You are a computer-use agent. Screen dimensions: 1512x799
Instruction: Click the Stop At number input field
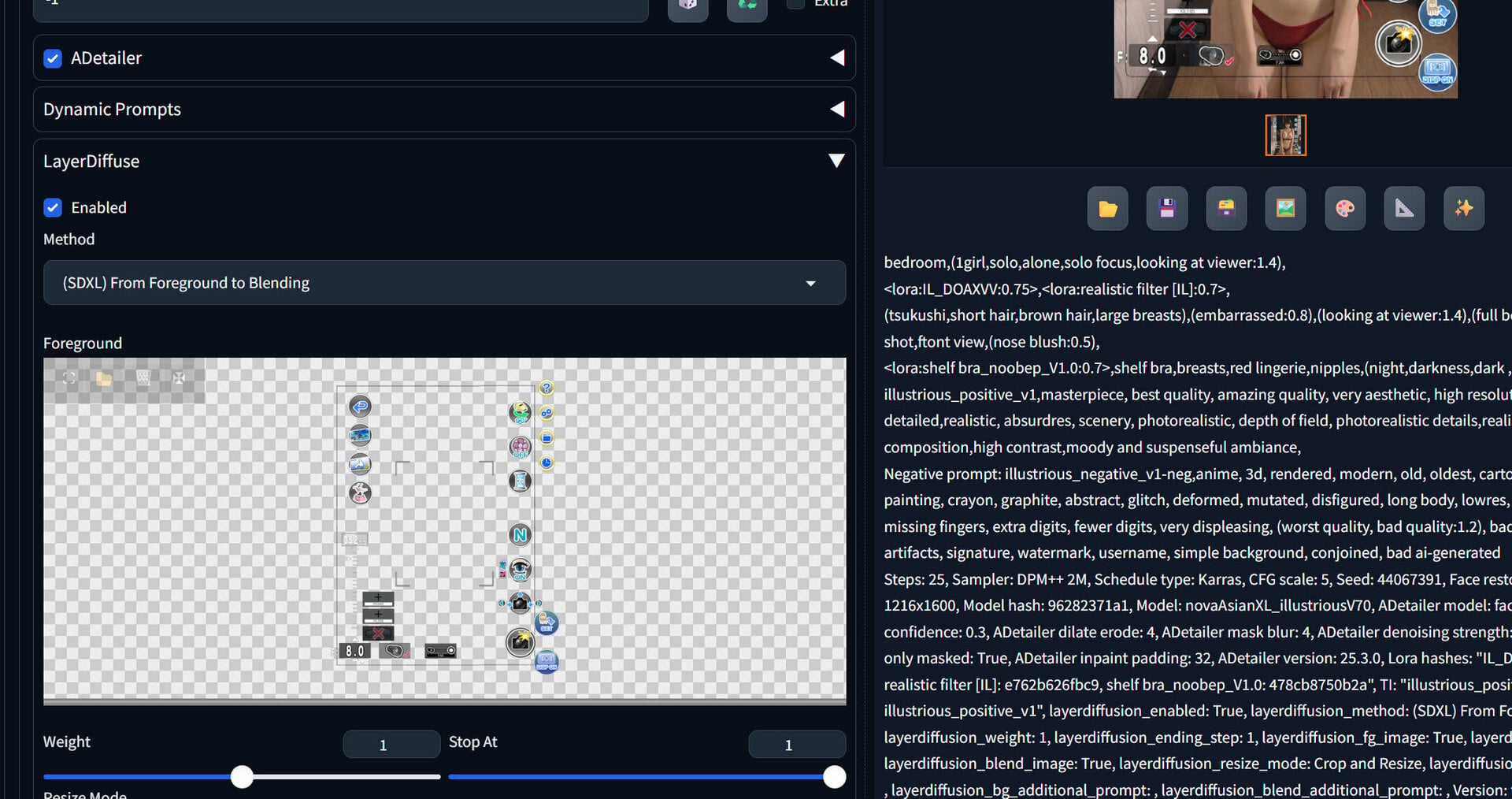(797, 745)
